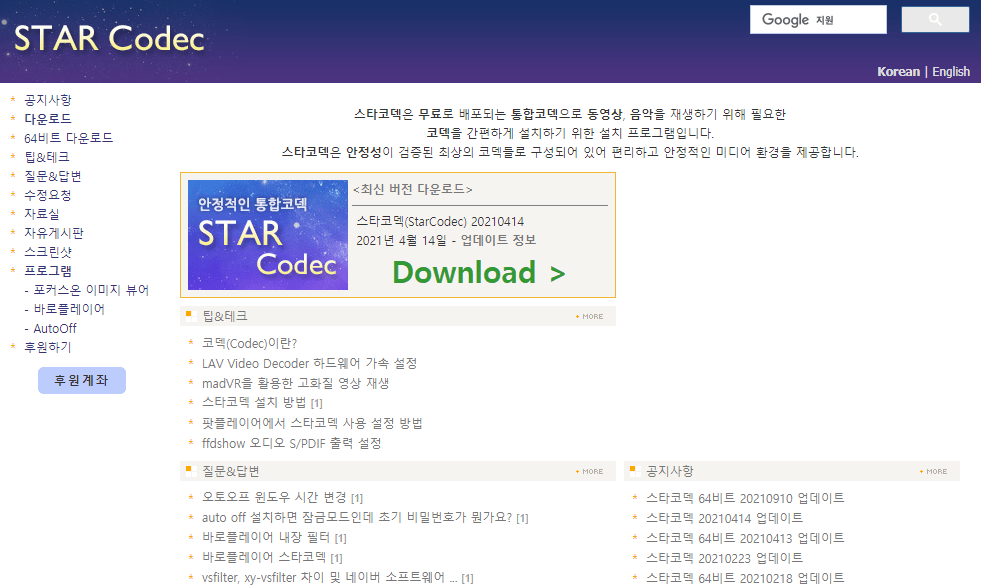Click the STAR Codec banner thumbnail
The image size is (981, 588).
(x=268, y=235)
